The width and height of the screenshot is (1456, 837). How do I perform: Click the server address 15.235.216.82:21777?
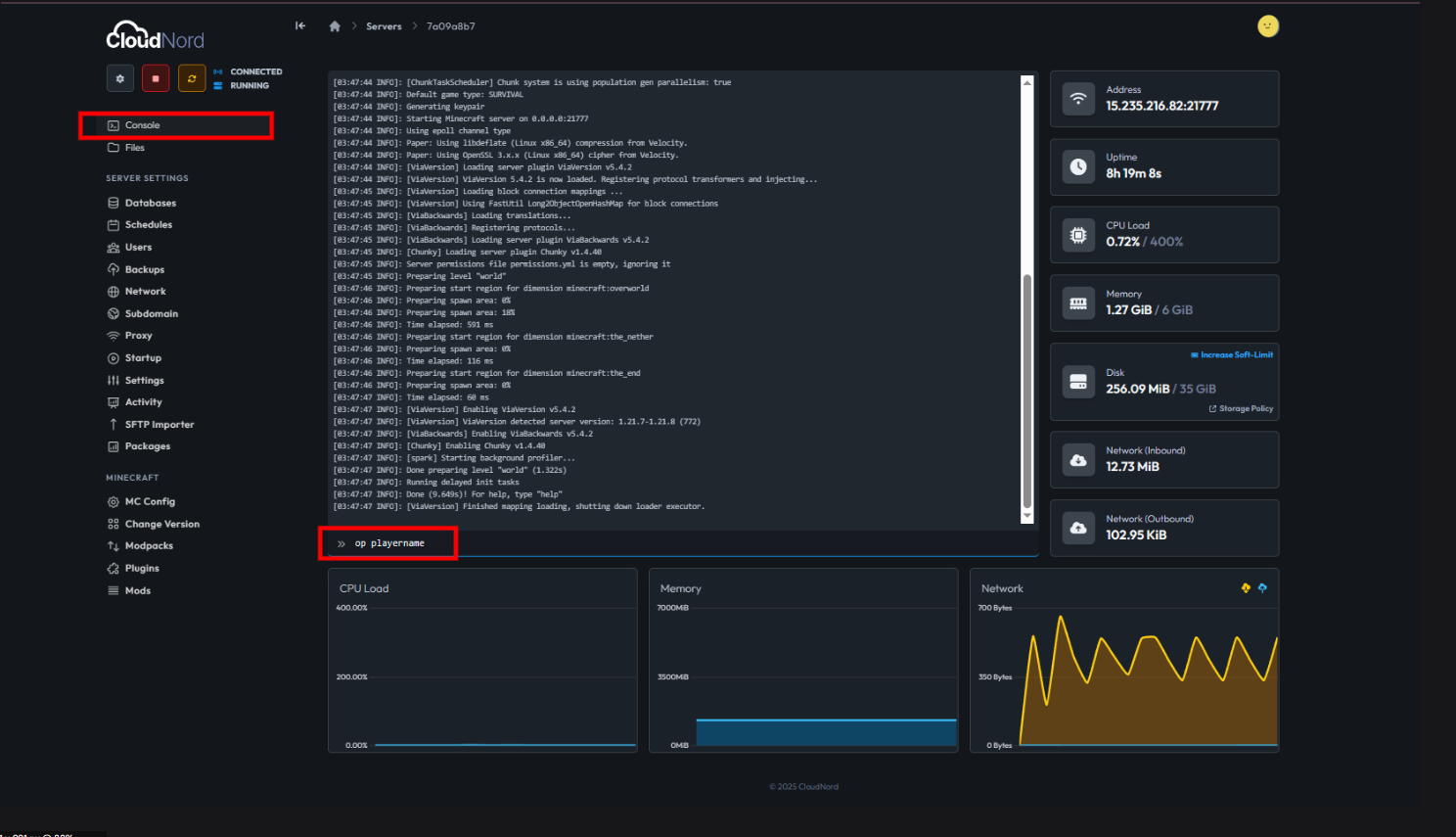coord(1161,106)
